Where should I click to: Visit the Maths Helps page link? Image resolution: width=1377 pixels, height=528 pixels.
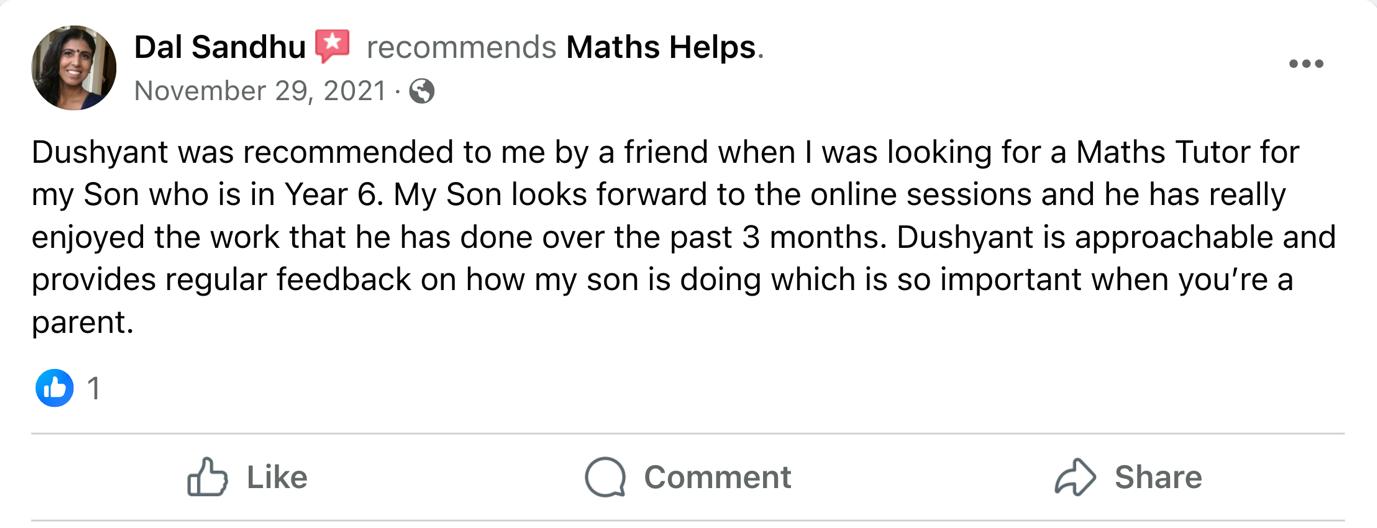(x=660, y=46)
